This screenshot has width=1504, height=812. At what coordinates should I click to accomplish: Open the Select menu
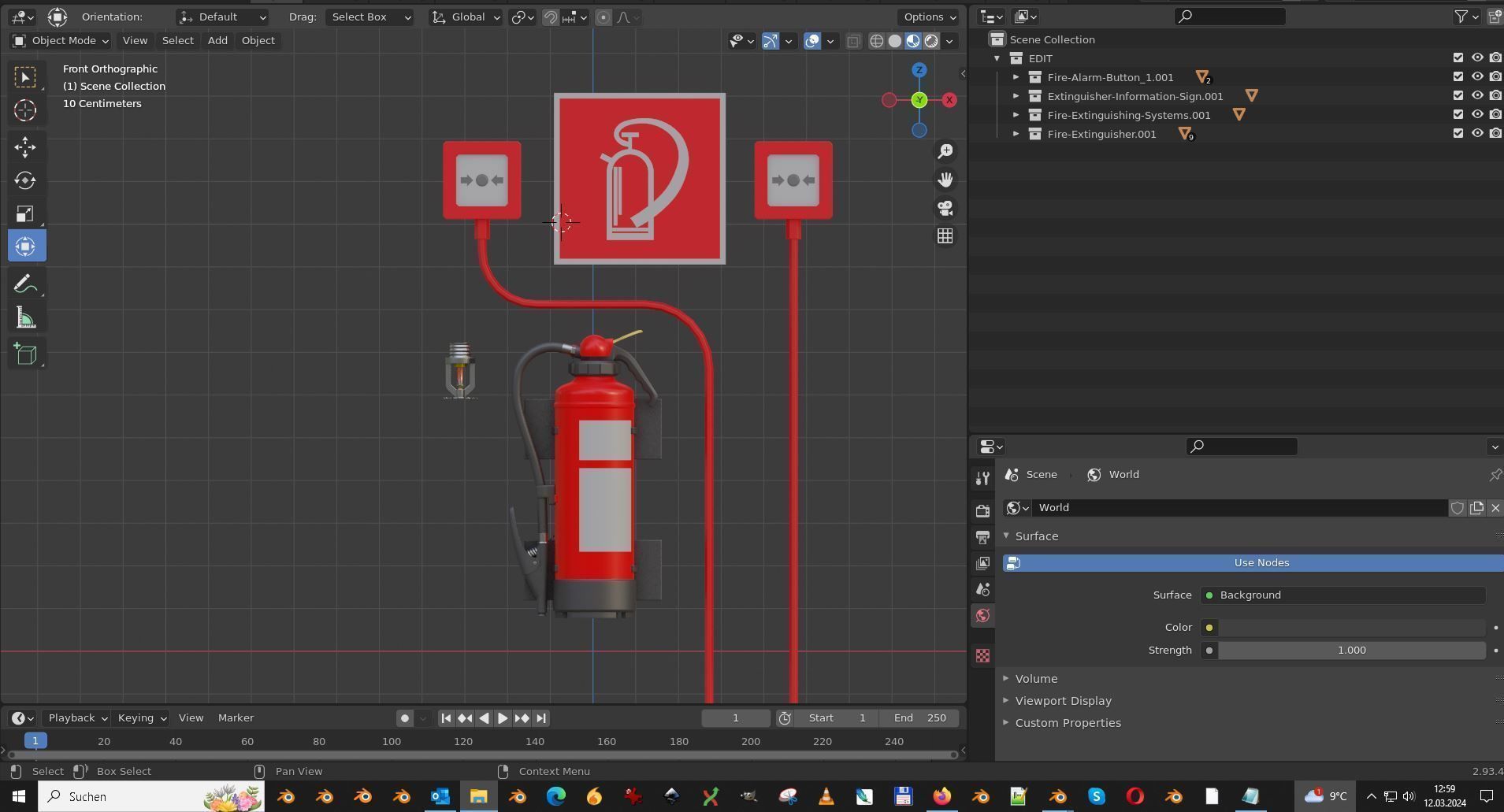177,41
